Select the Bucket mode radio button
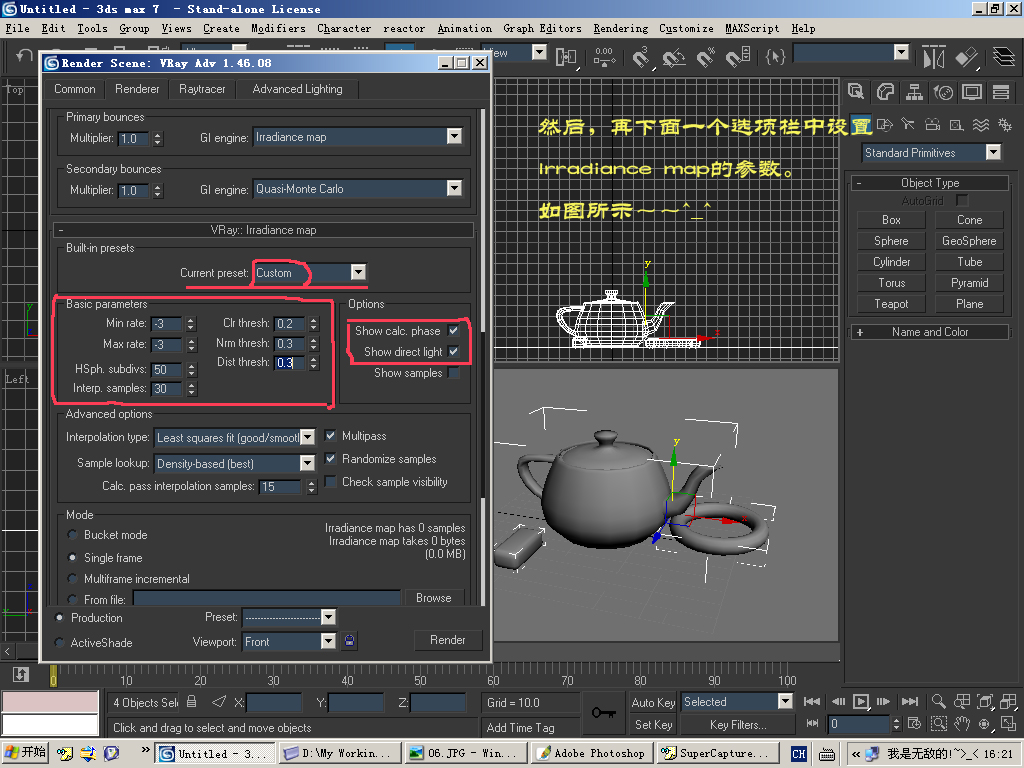Image resolution: width=1024 pixels, height=768 pixels. [x=72, y=535]
